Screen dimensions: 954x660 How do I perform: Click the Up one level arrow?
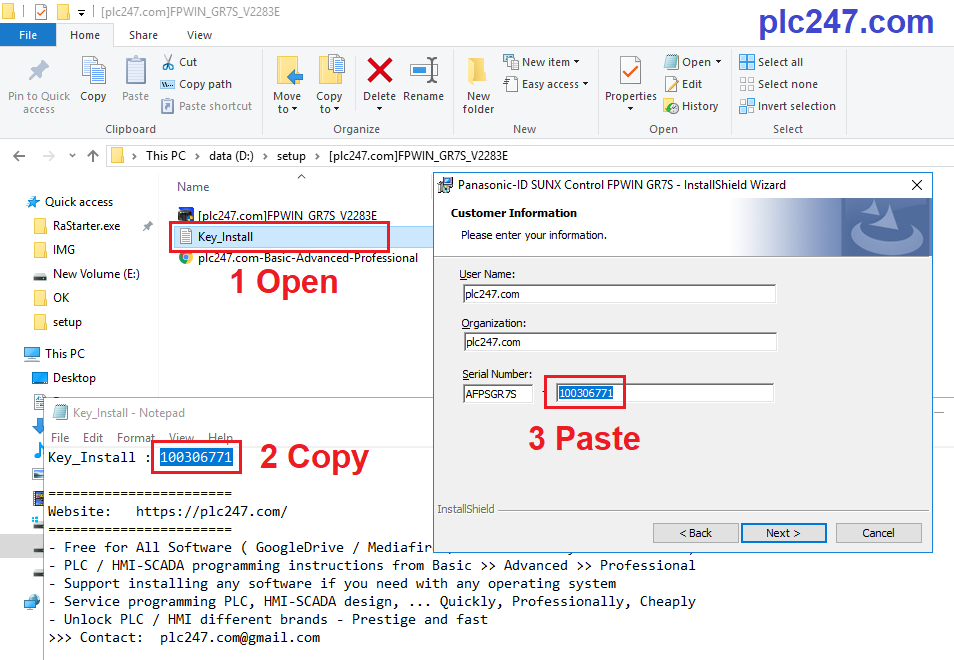tap(93, 156)
